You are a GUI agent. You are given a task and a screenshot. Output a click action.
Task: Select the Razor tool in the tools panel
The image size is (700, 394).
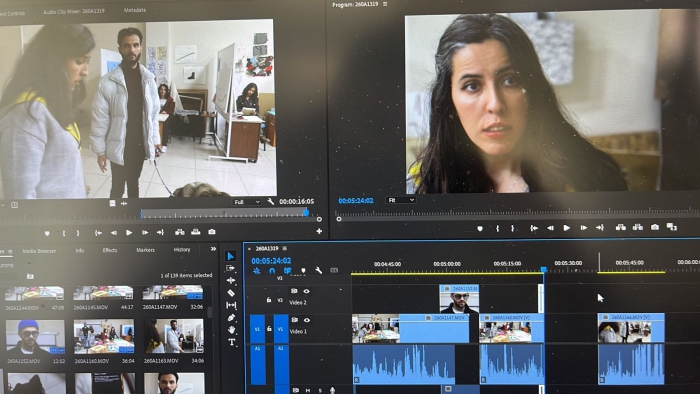pos(231,293)
